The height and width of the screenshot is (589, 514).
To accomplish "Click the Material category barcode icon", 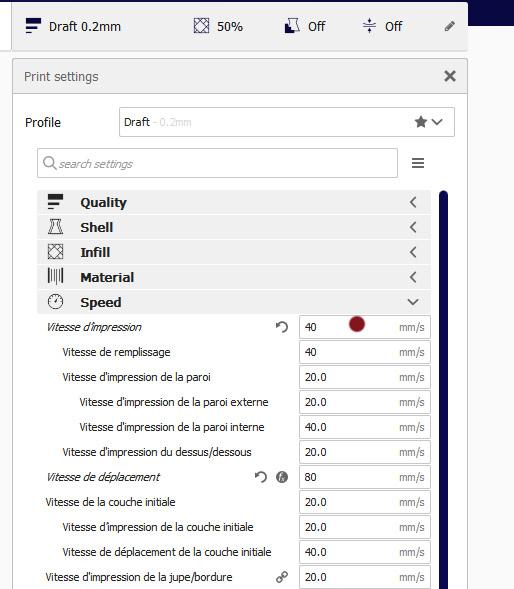I will (x=55, y=276).
